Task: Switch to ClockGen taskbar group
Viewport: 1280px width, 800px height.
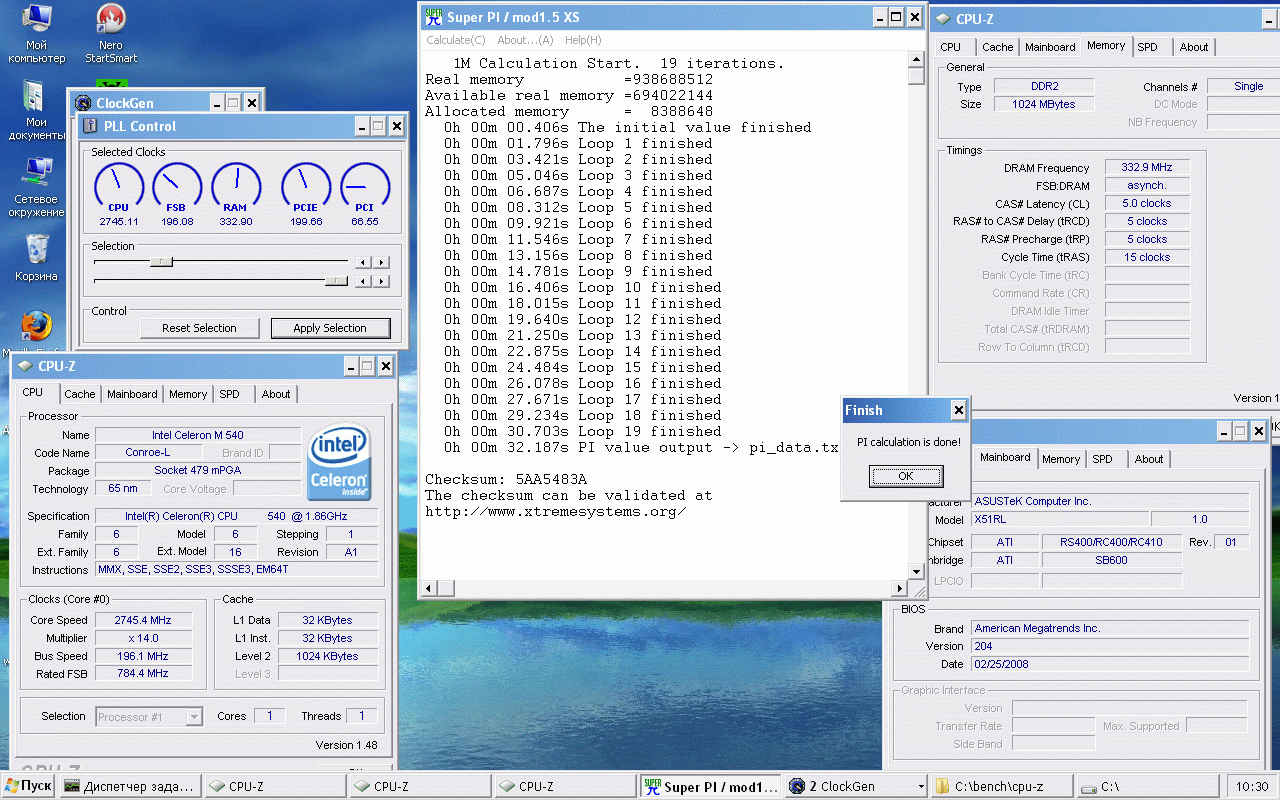Action: 856,786
